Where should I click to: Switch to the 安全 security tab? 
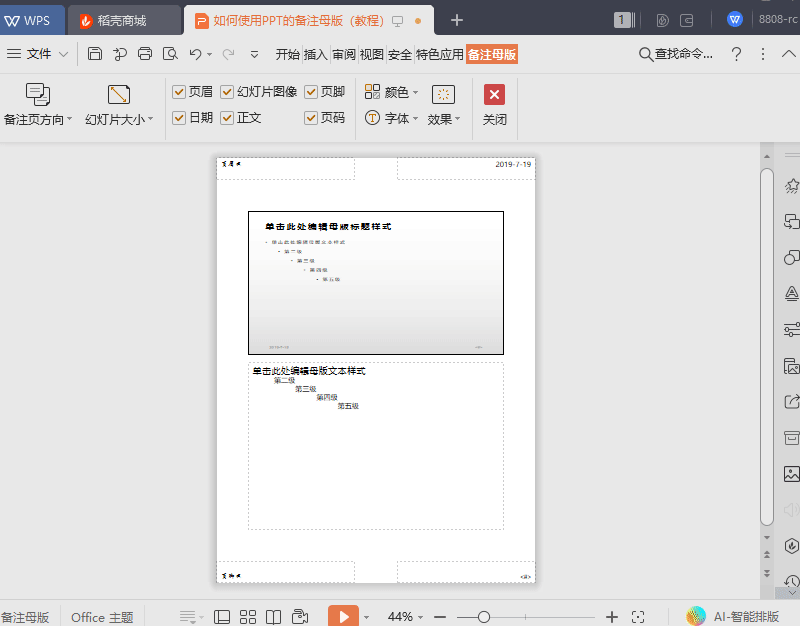tap(399, 54)
